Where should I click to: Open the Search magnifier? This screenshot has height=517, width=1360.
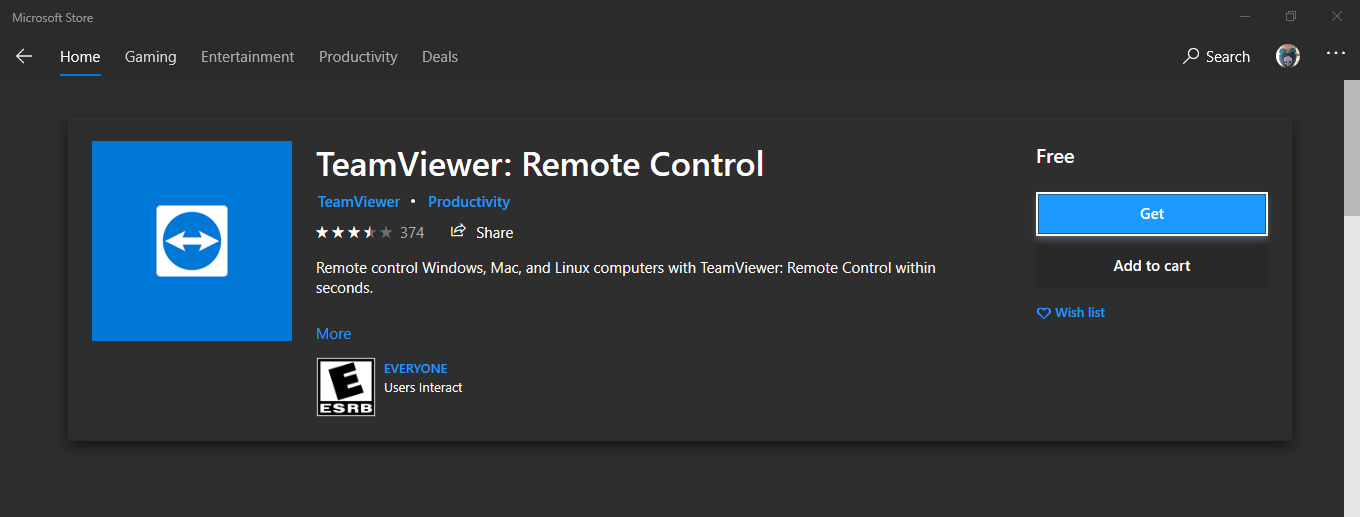coord(1190,57)
